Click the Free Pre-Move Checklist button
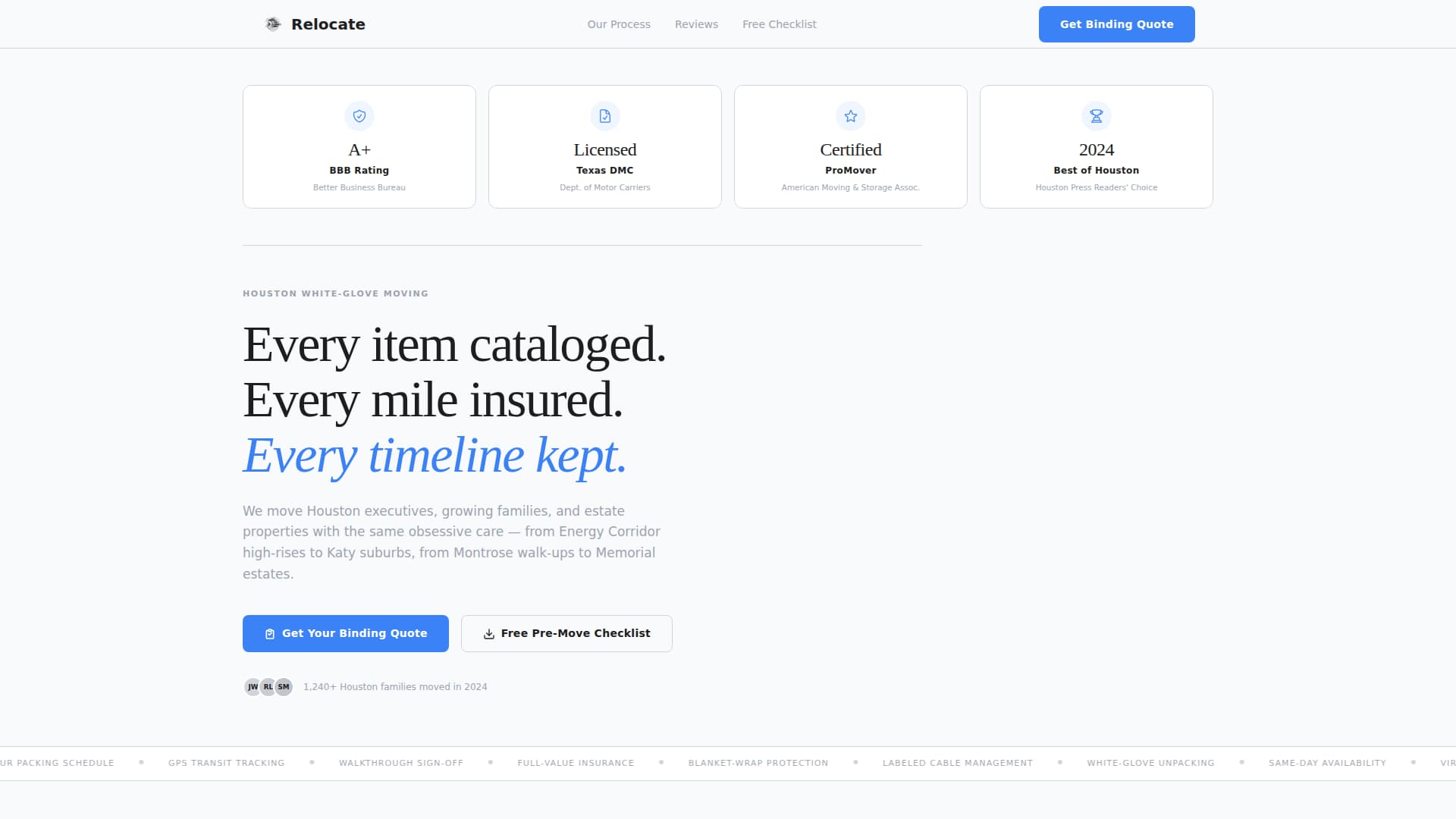 566,633
